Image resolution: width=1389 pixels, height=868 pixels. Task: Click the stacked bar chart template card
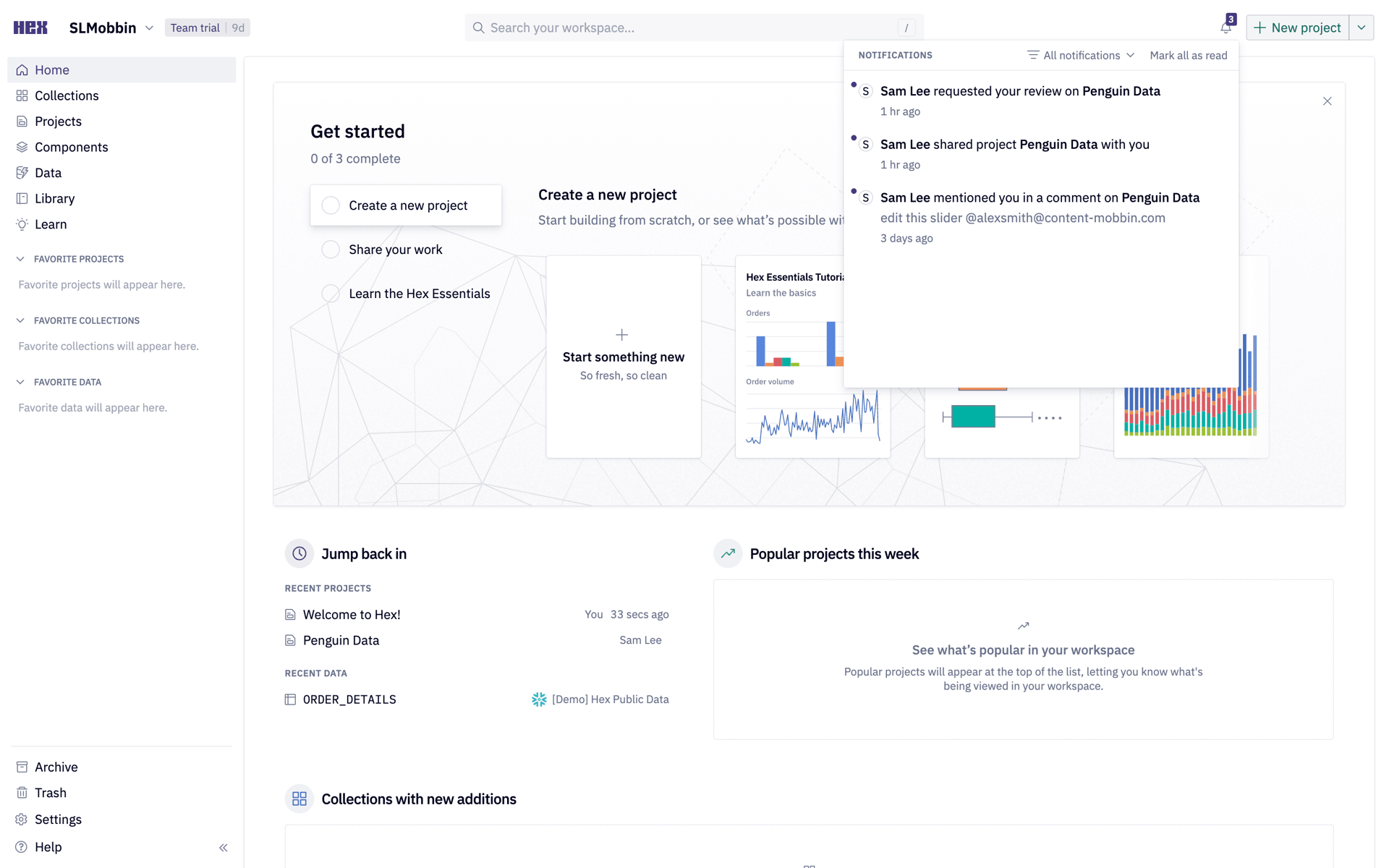1191,422
